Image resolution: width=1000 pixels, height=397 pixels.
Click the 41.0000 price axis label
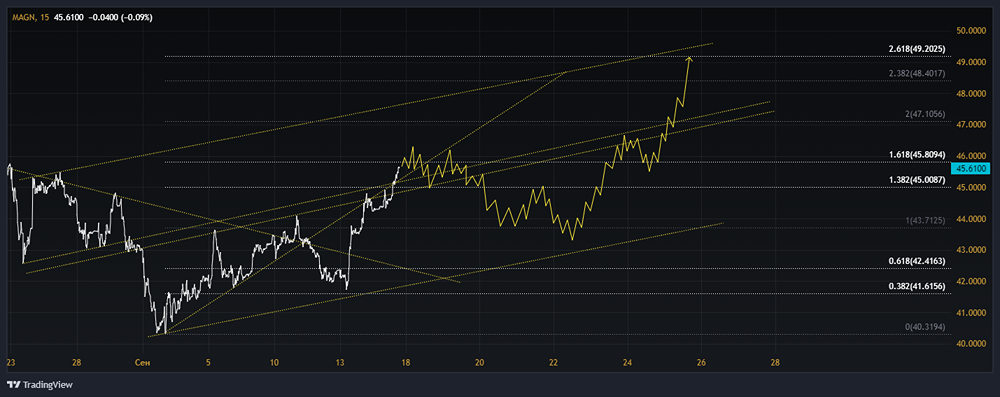[972, 313]
